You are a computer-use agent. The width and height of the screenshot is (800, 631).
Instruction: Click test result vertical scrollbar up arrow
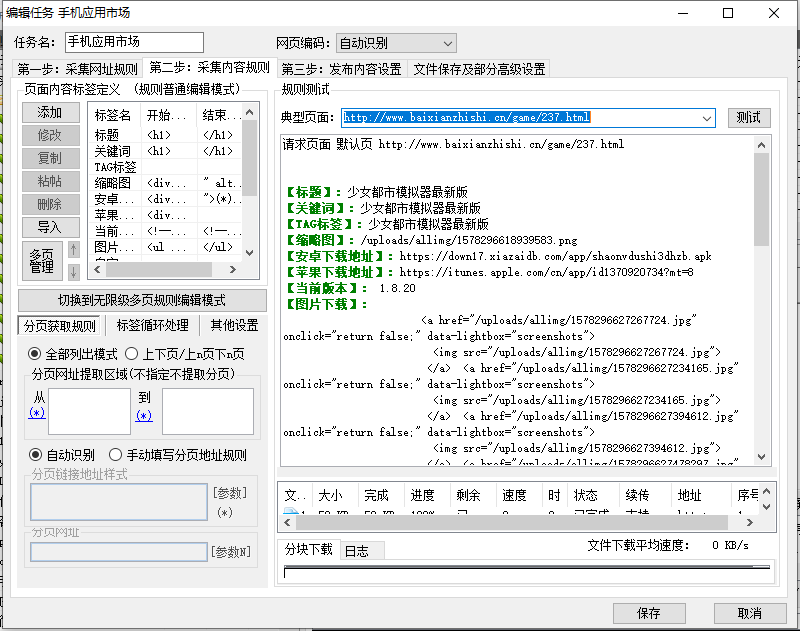pos(761,145)
